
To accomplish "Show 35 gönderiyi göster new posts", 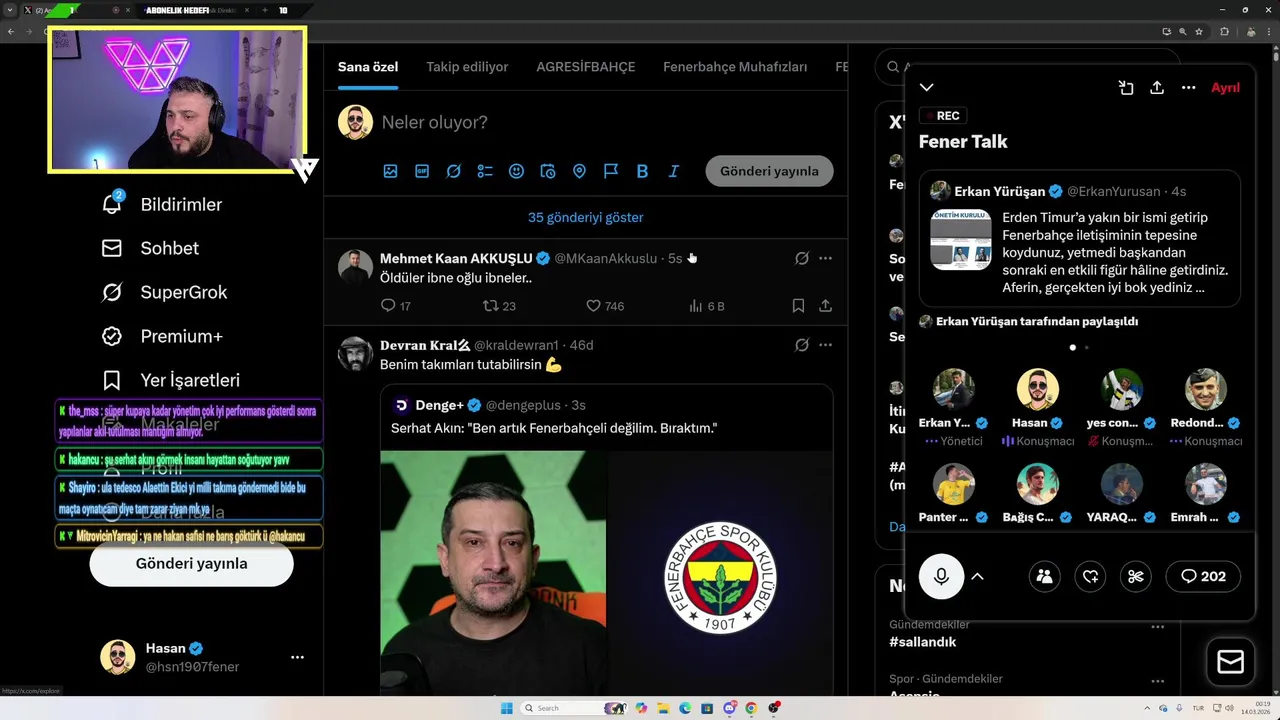I will pos(585,217).
